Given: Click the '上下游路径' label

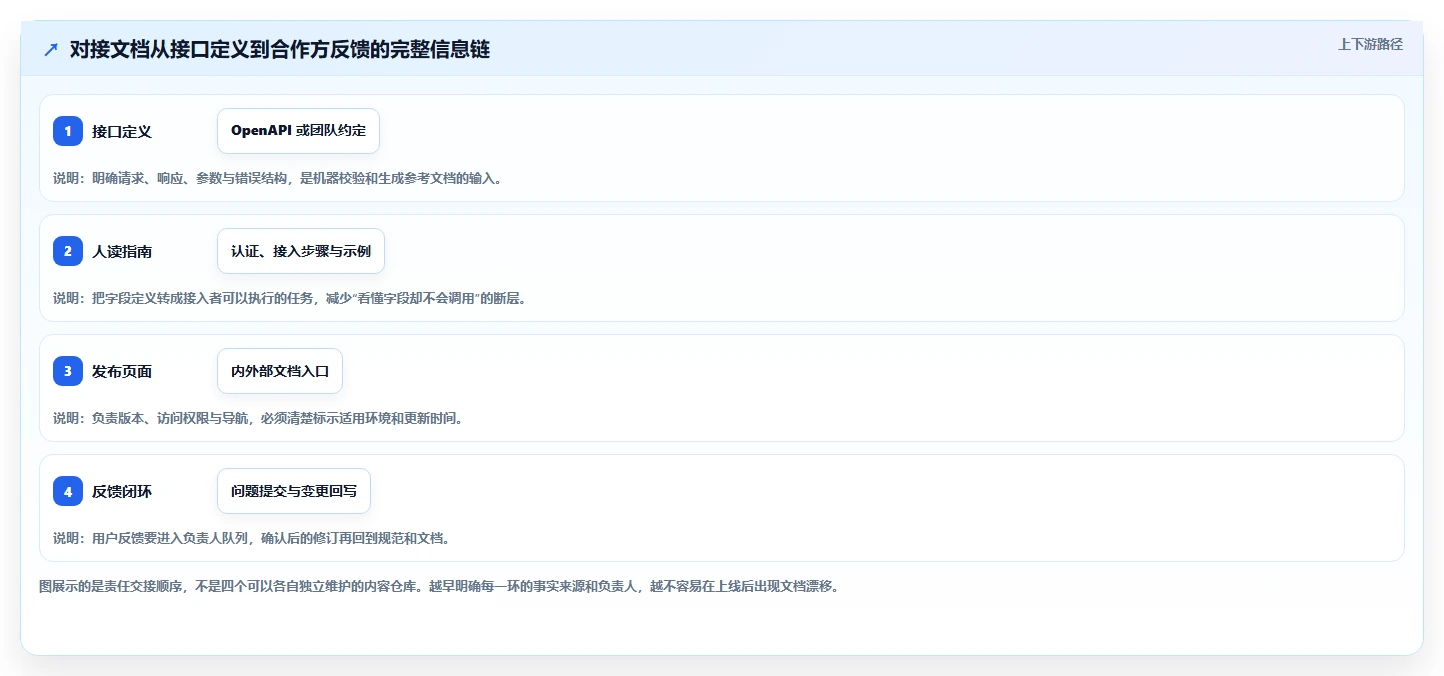Looking at the screenshot, I should coord(1371,44).
